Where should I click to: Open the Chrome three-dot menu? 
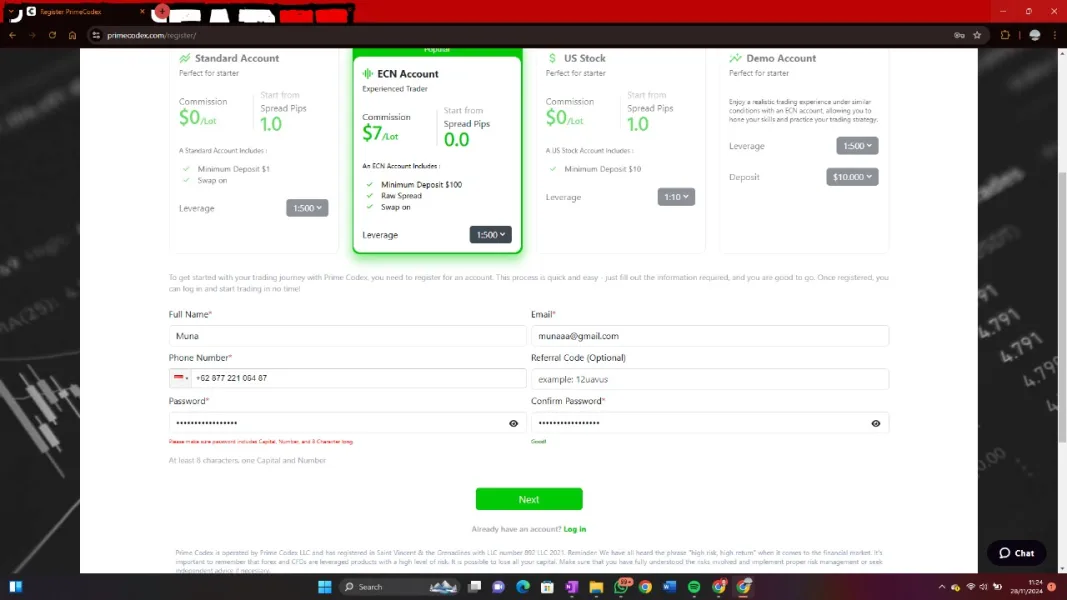[x=1055, y=35]
